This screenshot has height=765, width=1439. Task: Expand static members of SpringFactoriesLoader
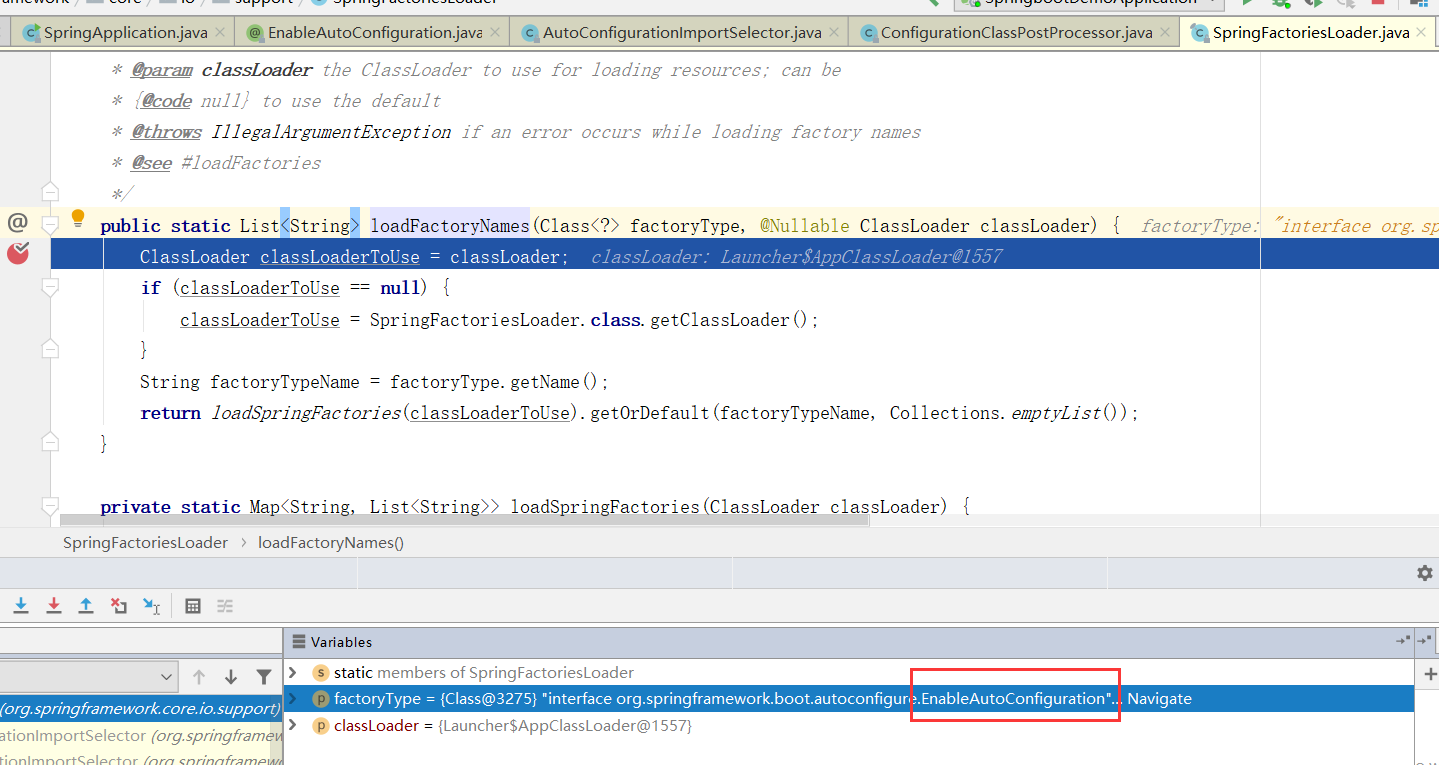[294, 673]
